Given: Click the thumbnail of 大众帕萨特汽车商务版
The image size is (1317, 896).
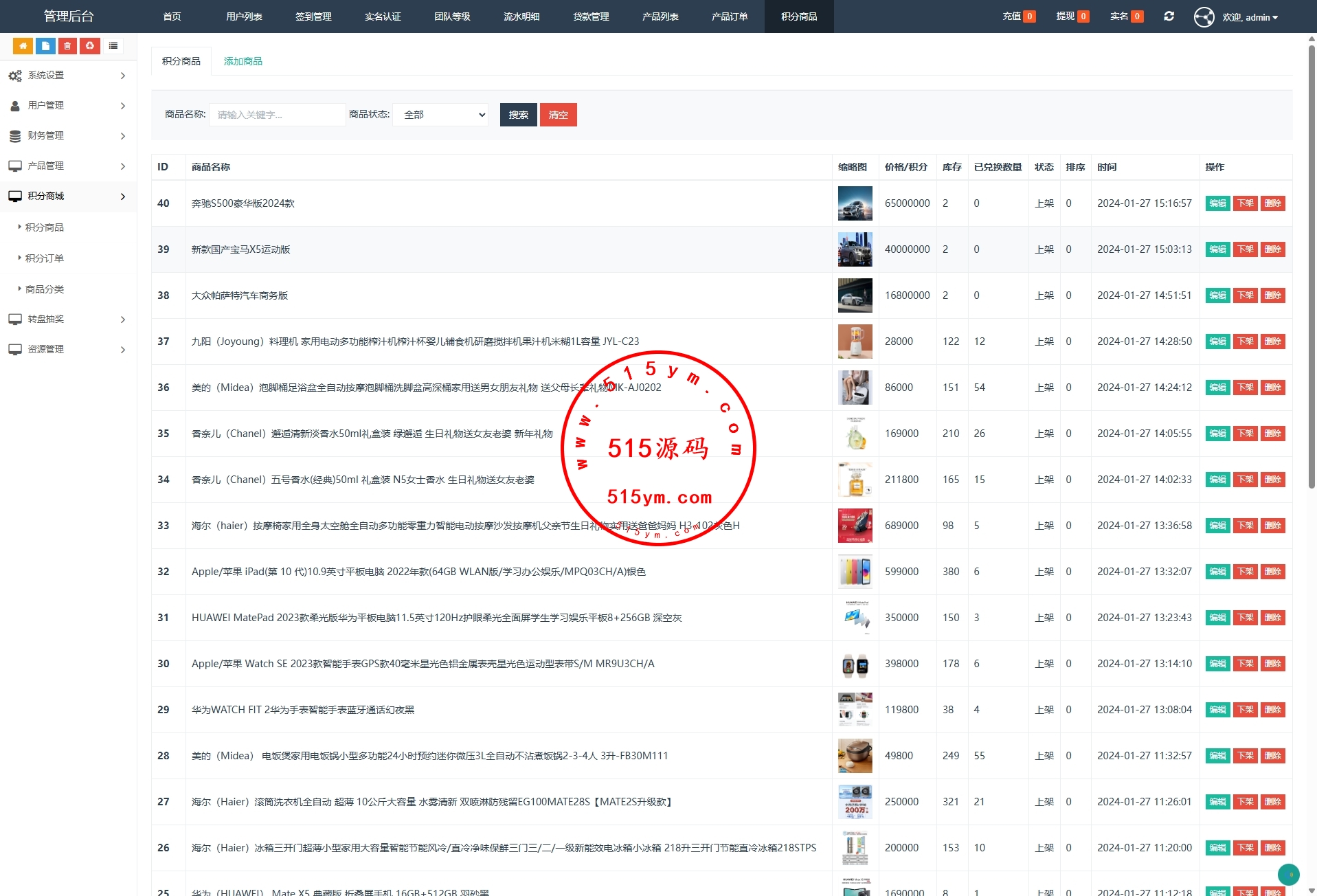Looking at the screenshot, I should click(855, 295).
